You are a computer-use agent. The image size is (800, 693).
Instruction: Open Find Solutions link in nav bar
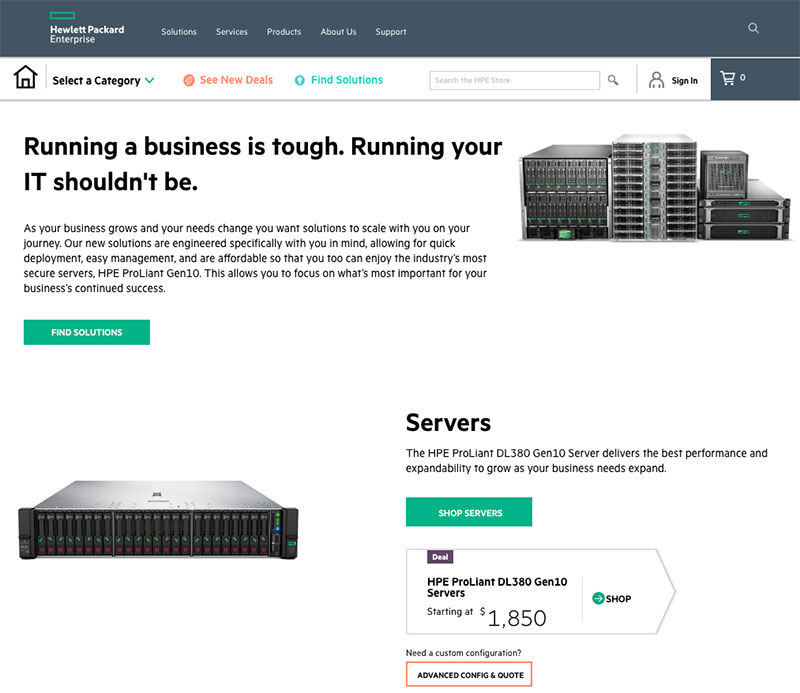(347, 80)
